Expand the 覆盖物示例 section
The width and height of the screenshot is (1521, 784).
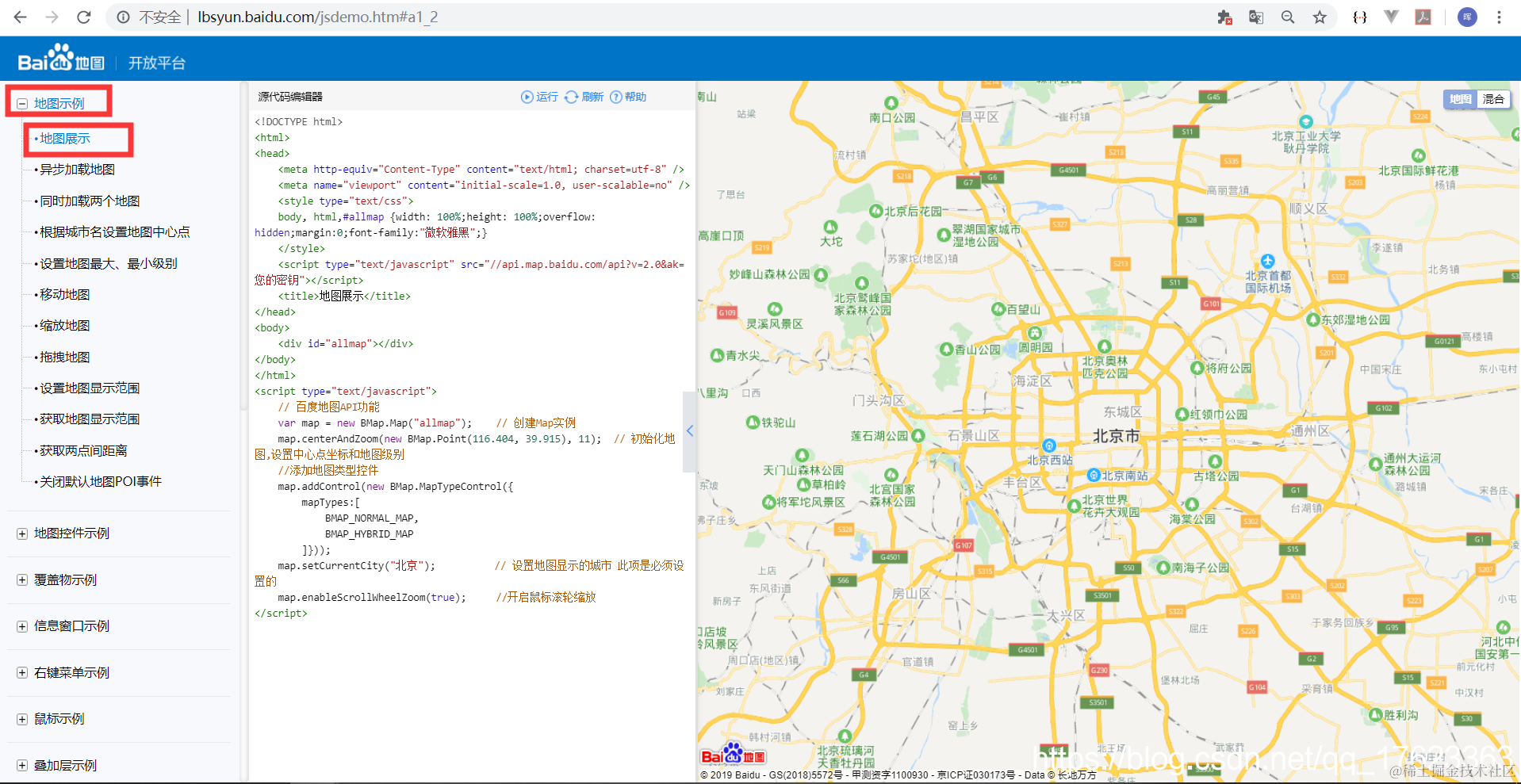click(x=22, y=580)
